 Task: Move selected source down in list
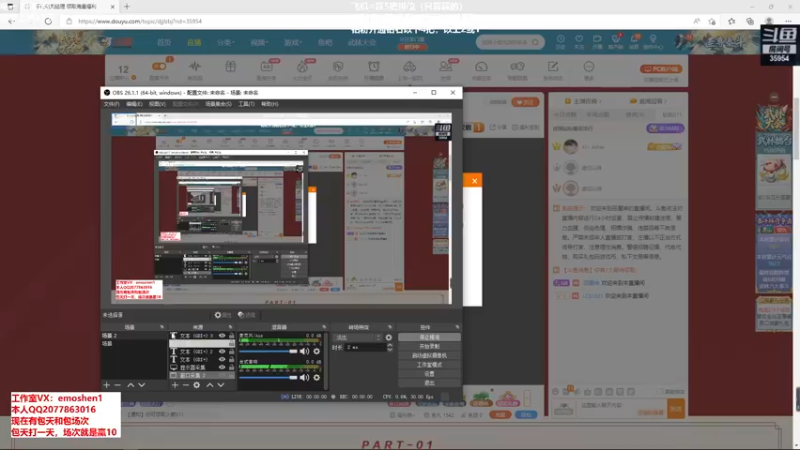(x=221, y=385)
